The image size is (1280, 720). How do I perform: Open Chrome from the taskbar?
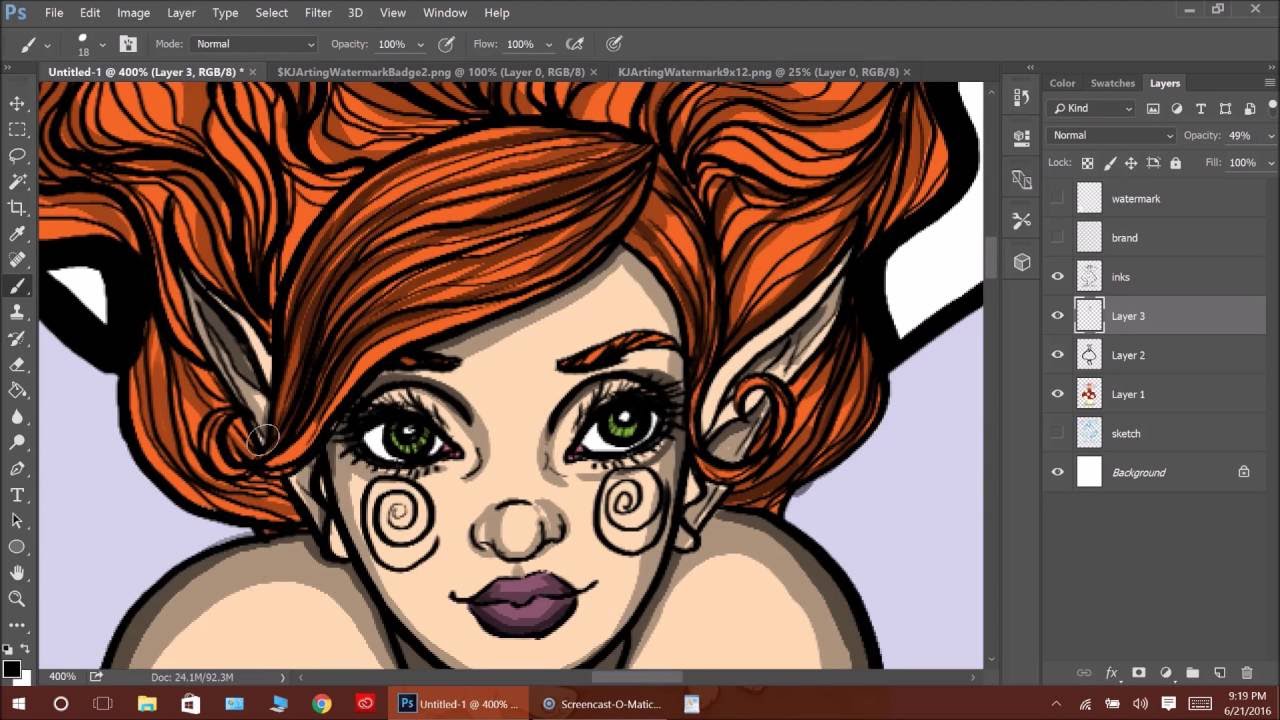coord(321,704)
